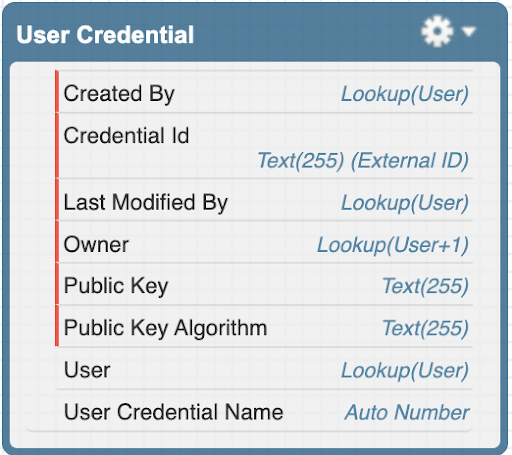Screen dimensions: 512x455
Task: Select the Public Key field
Action: [x=264, y=284]
